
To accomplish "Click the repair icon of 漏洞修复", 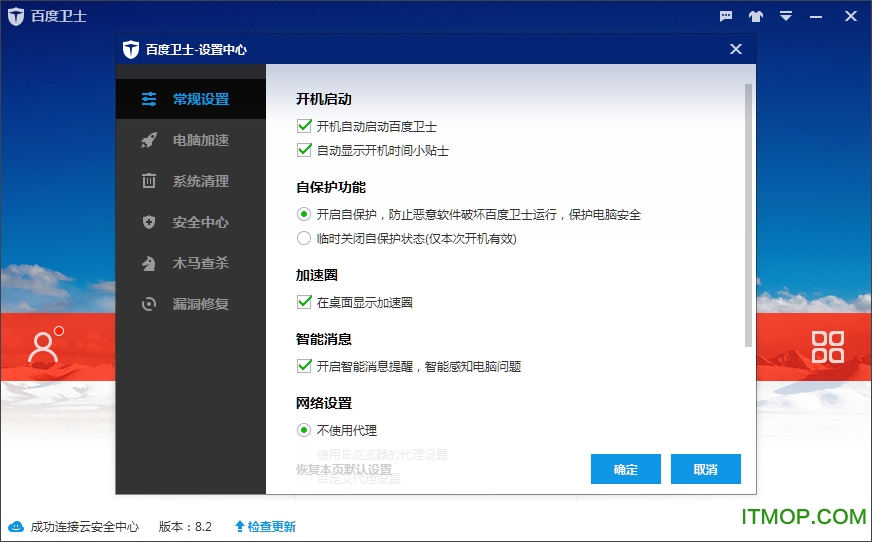I will [149, 304].
